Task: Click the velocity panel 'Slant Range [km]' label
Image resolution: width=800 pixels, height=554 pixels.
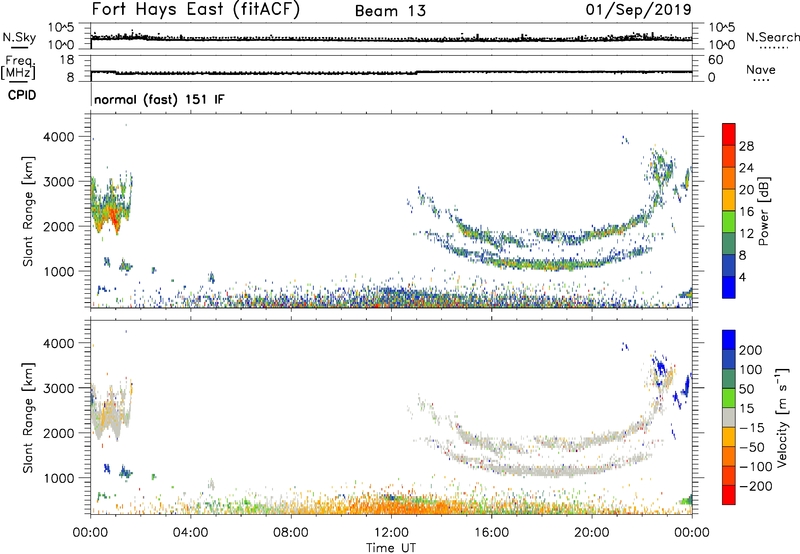Action: click(28, 418)
